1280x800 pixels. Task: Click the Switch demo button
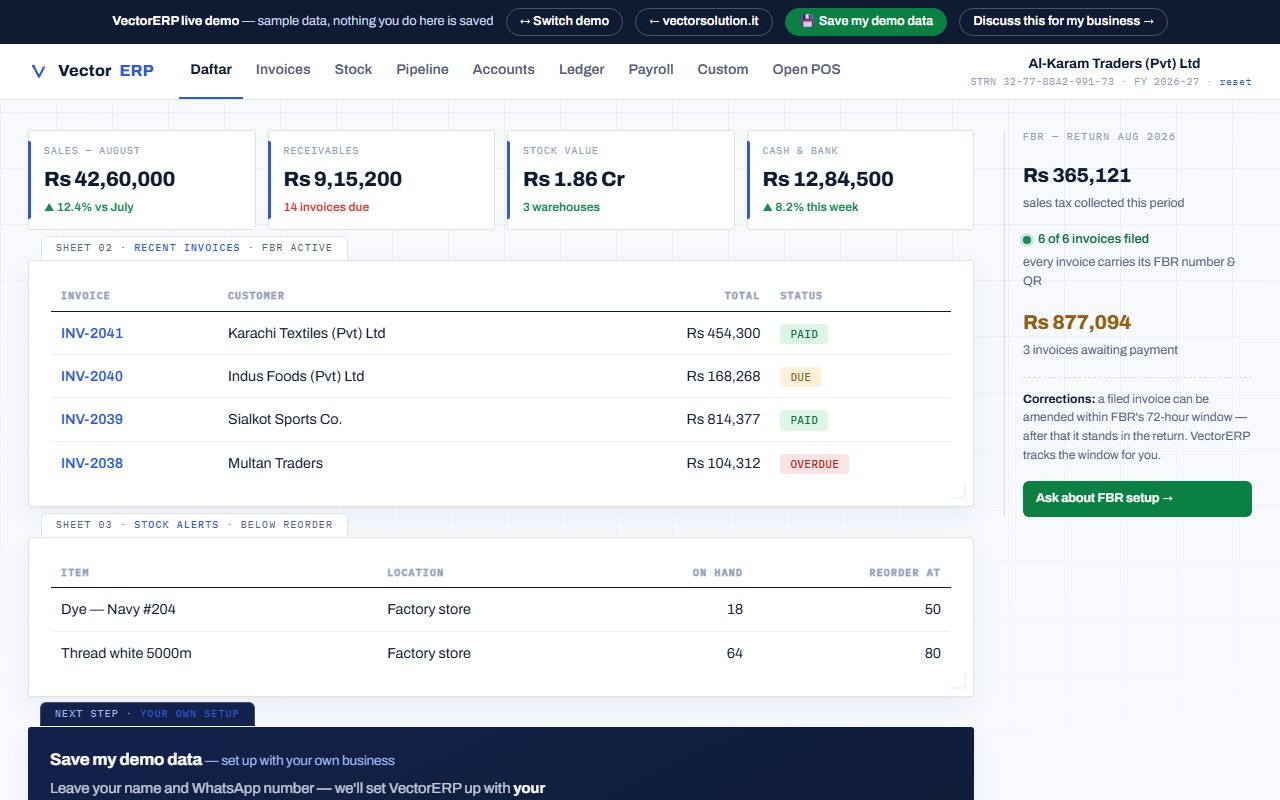(564, 21)
